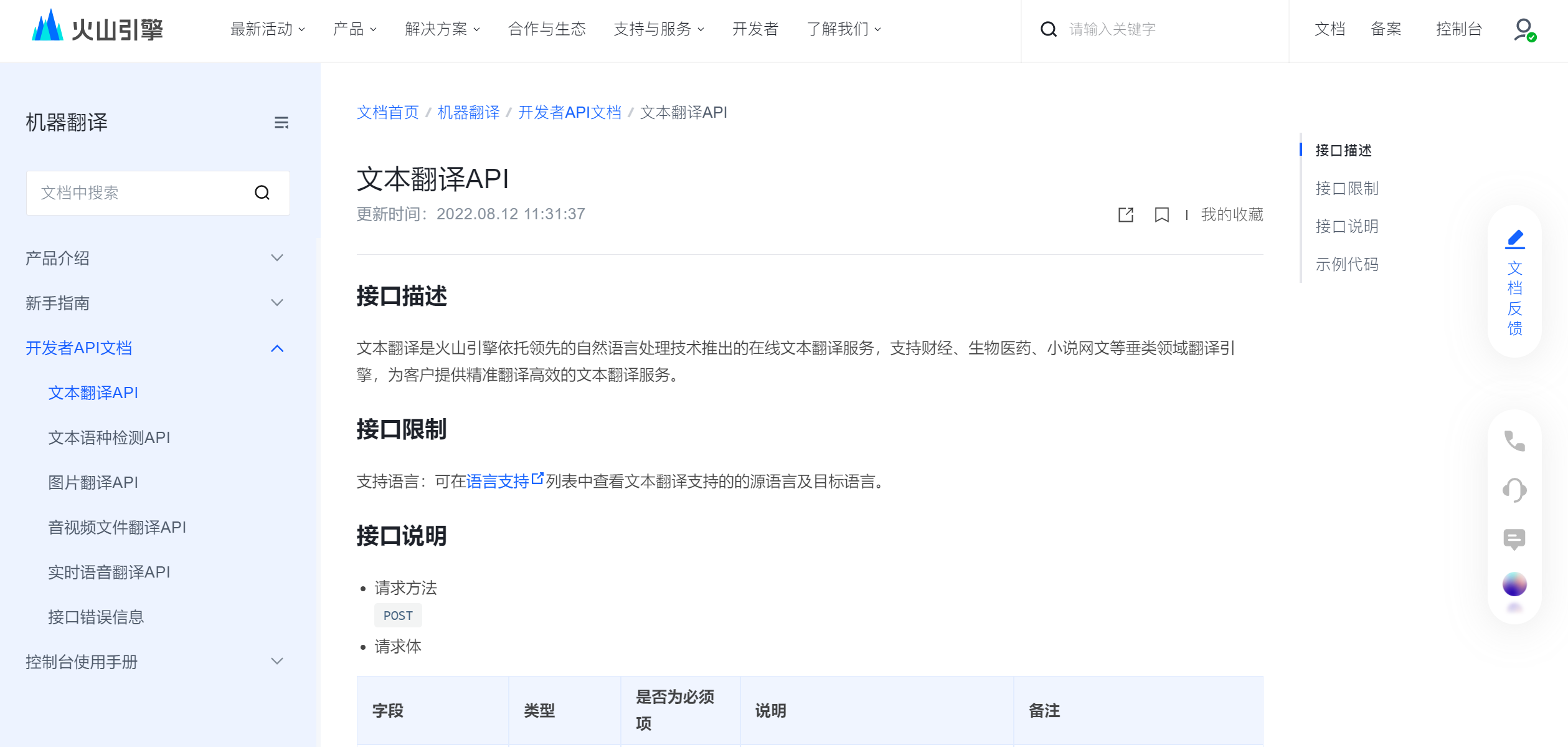Click the share/export icon under the title
This screenshot has width=1568, height=747.
tap(1126, 215)
